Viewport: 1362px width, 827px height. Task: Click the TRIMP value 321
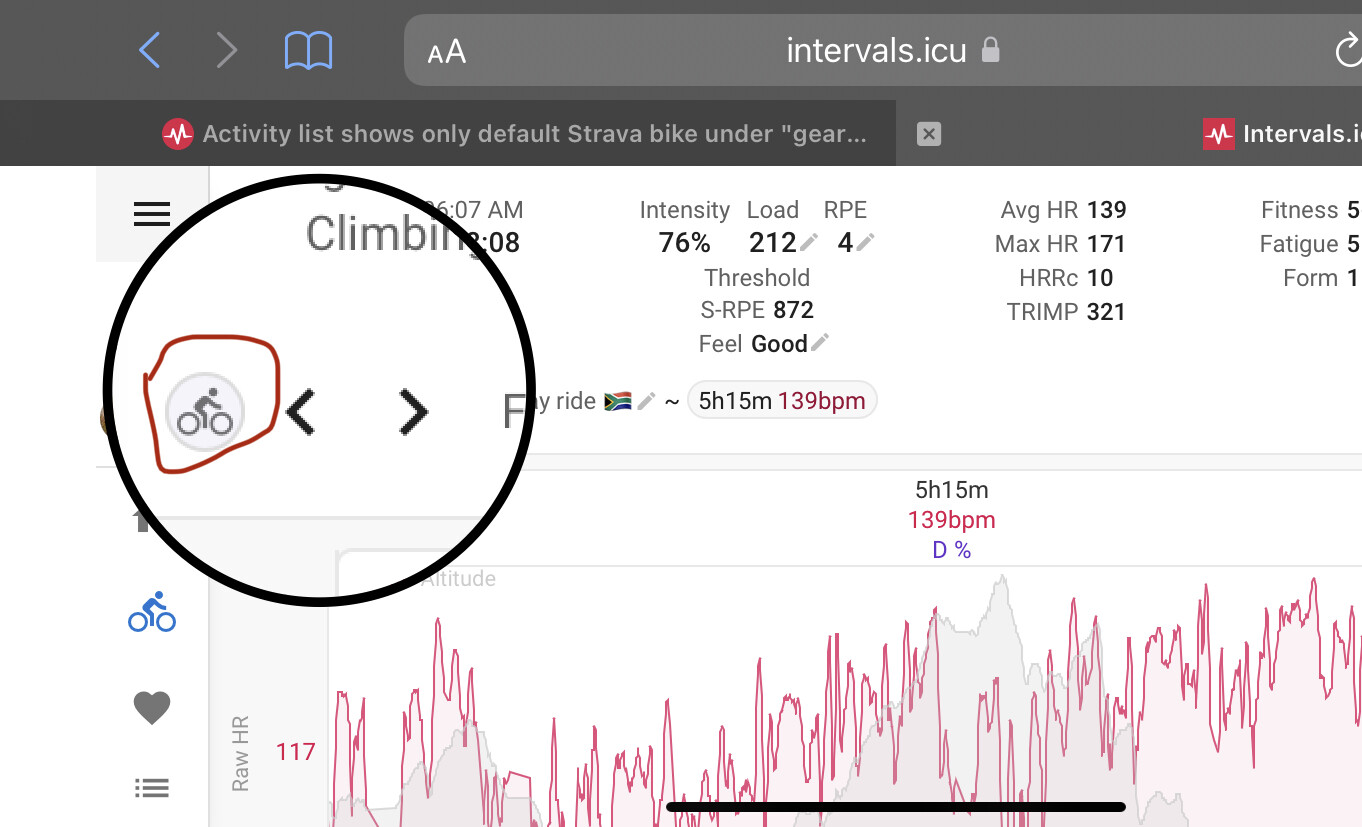coord(1106,312)
